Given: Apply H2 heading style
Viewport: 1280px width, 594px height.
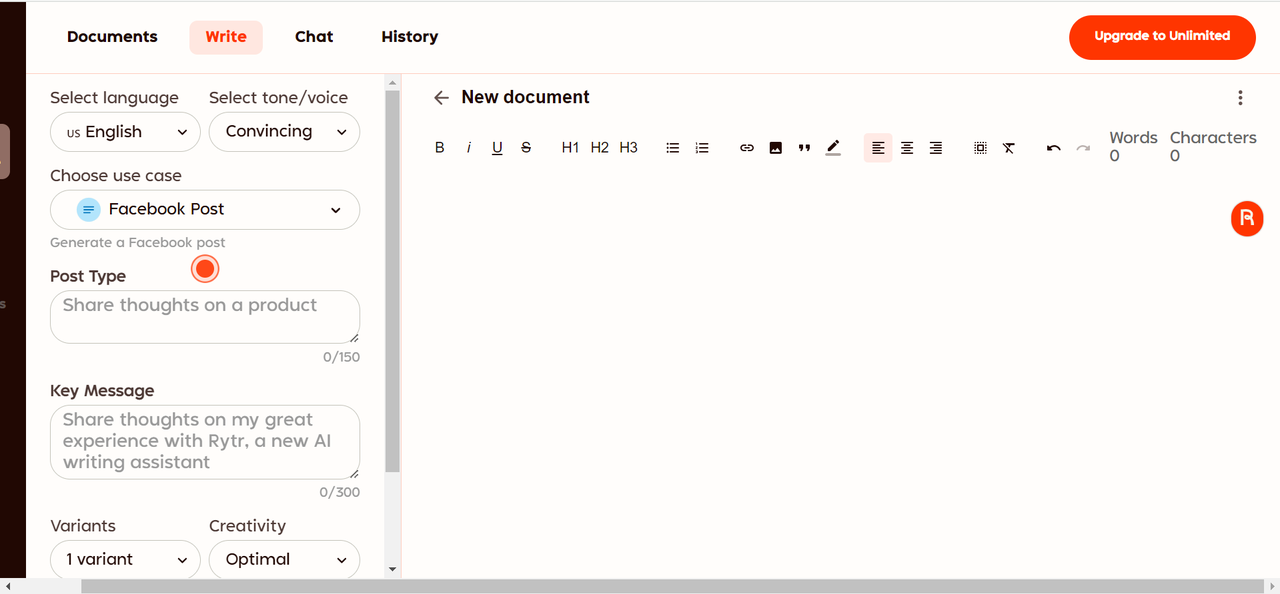Looking at the screenshot, I should [x=599, y=148].
